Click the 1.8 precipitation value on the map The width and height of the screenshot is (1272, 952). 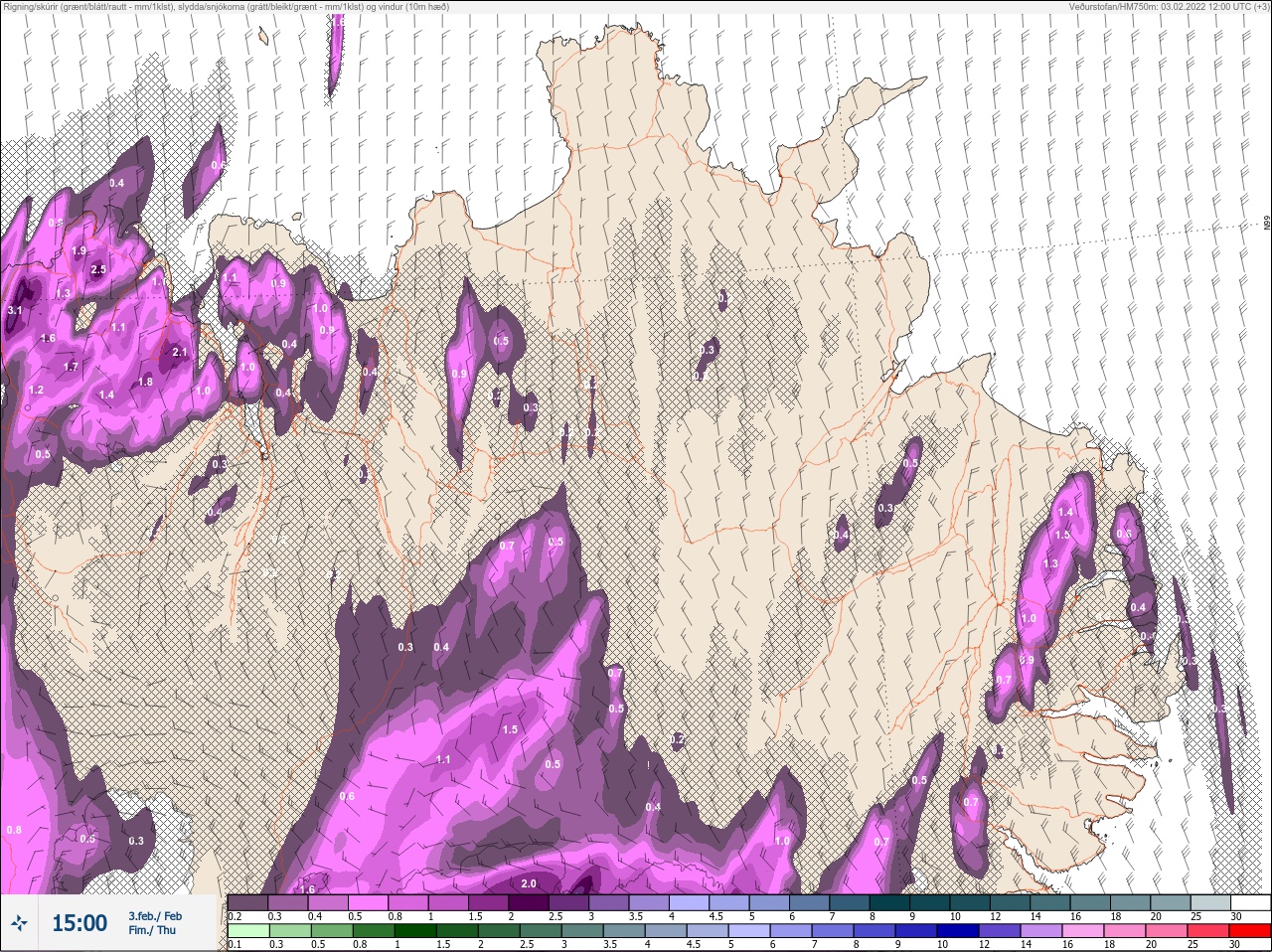[145, 382]
